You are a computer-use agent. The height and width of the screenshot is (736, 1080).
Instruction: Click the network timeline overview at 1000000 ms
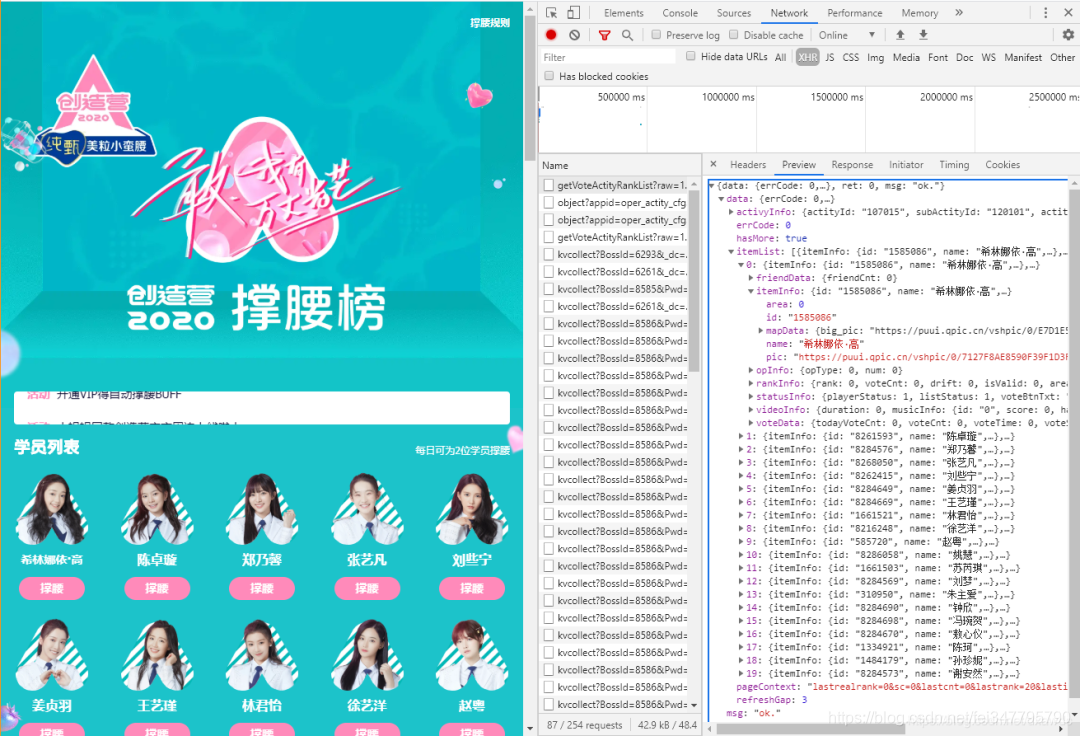[x=728, y=97]
